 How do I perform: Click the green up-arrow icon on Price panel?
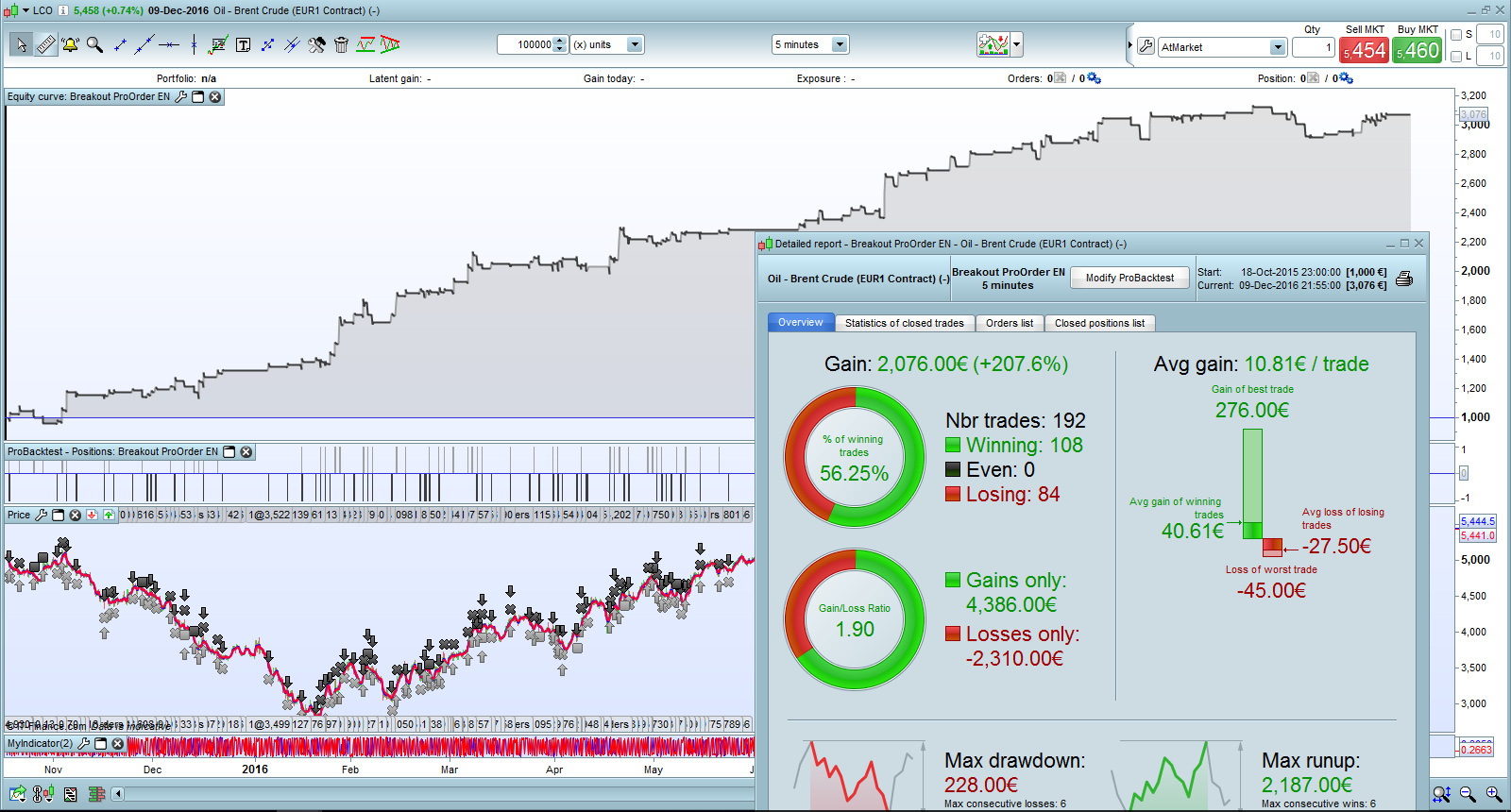[x=109, y=515]
